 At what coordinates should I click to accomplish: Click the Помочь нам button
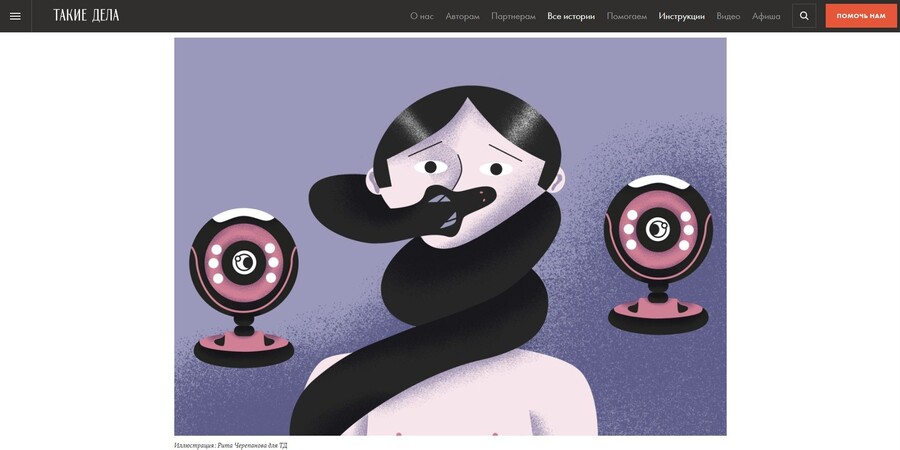860,16
